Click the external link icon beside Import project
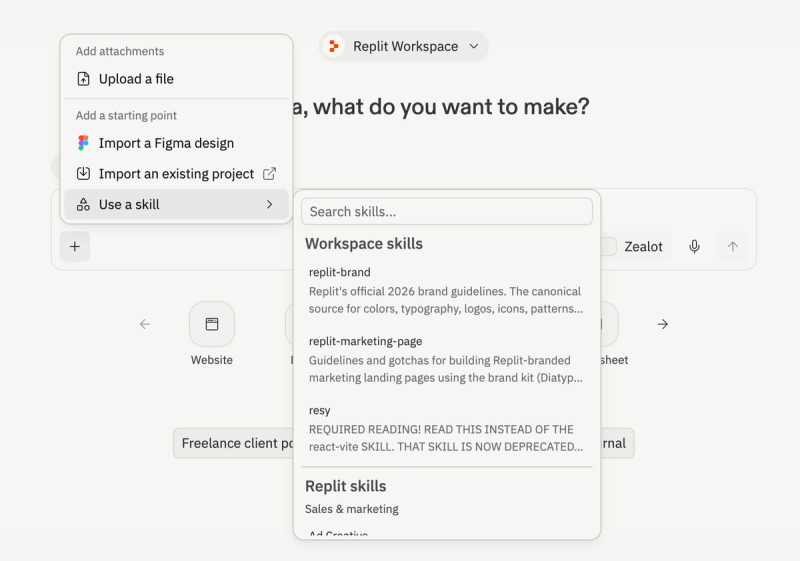Image resolution: width=800 pixels, height=561 pixels. (x=269, y=174)
